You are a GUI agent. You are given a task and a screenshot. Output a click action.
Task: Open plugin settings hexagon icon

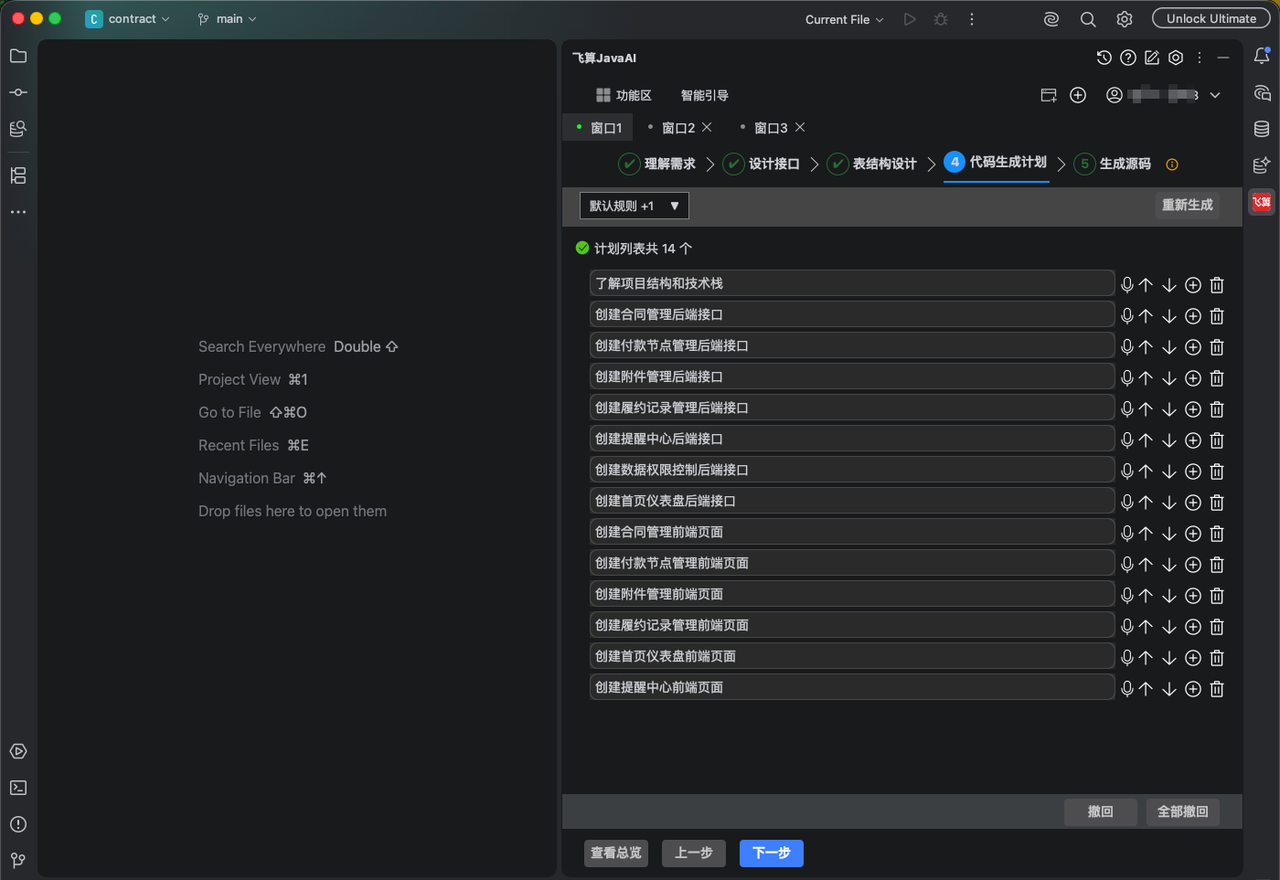coord(1176,58)
